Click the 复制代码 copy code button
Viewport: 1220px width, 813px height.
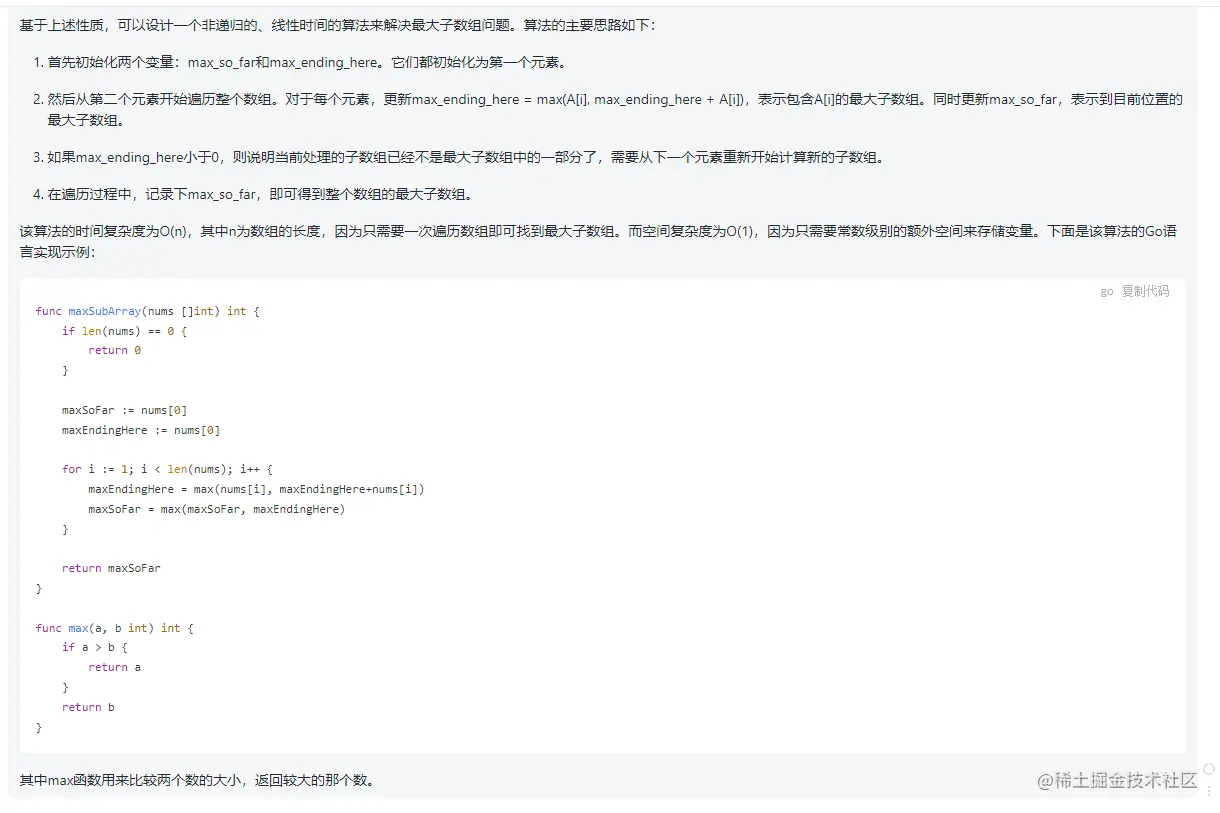point(1145,291)
